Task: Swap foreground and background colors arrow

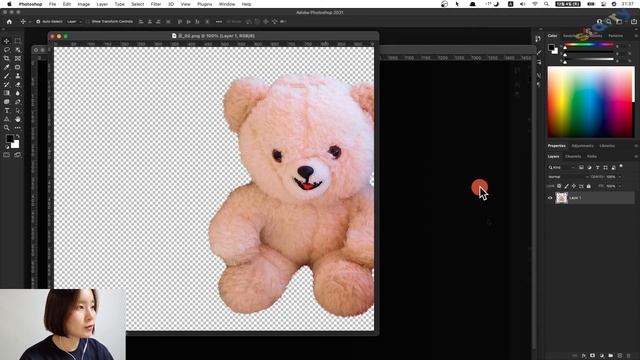Action: tap(18, 136)
